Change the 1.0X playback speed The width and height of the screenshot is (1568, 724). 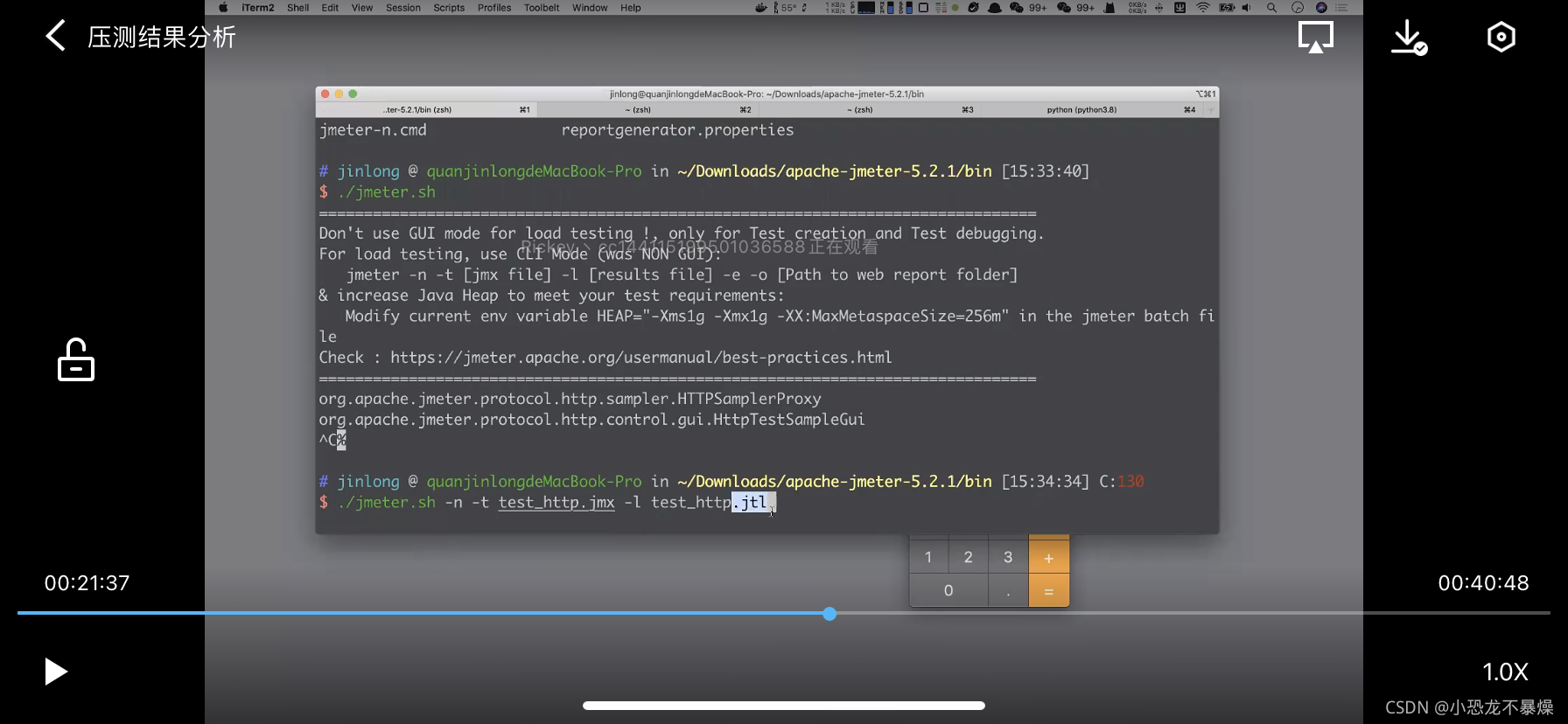click(1505, 672)
